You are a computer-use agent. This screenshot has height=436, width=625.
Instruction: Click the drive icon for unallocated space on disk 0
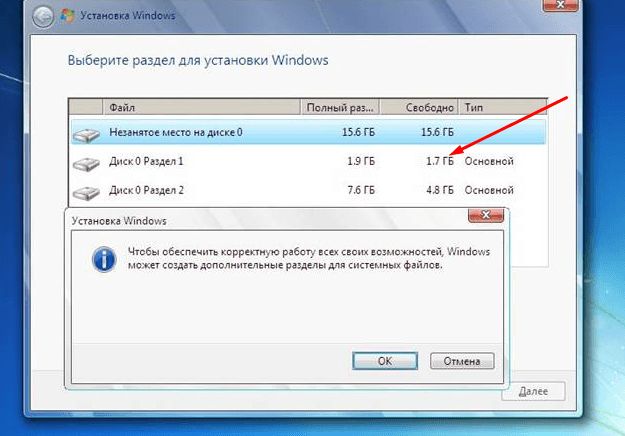pos(86,135)
